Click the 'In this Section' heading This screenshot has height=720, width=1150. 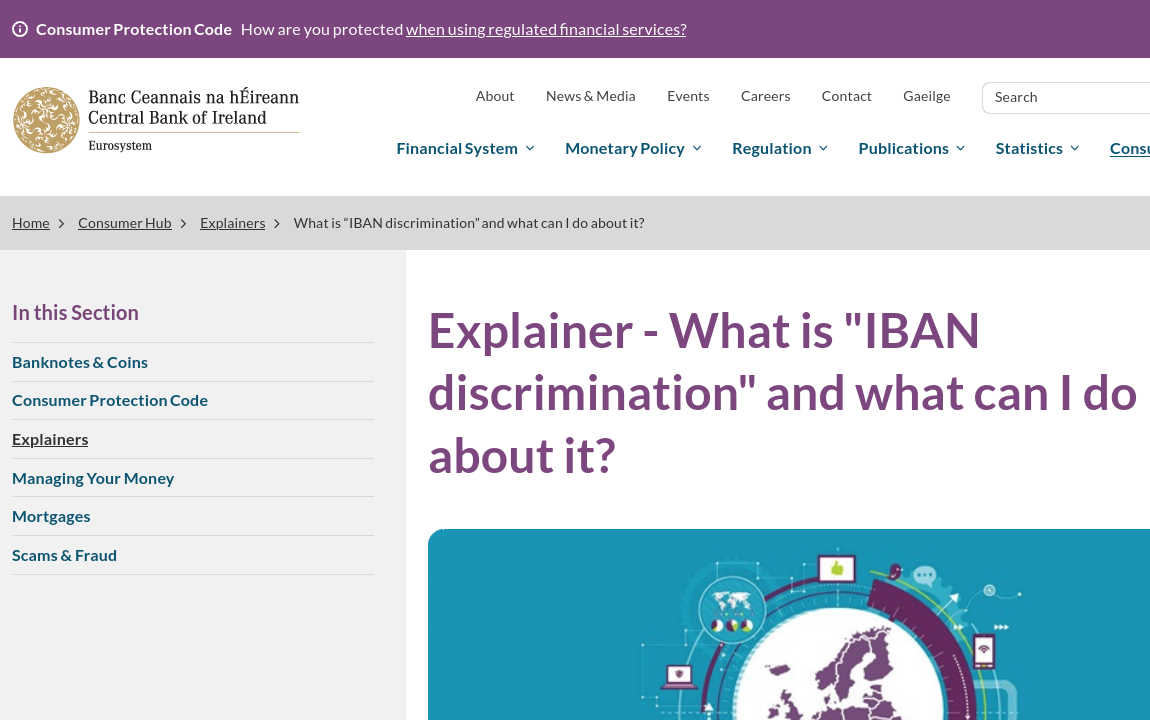pyautogui.click(x=76, y=312)
